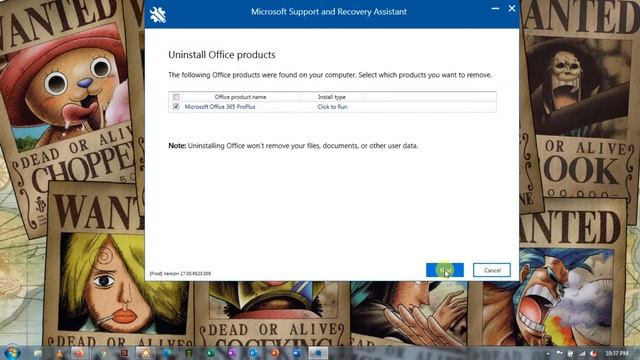The image size is (640, 360).
Task: Click the blue Next button
Action: [444, 270]
